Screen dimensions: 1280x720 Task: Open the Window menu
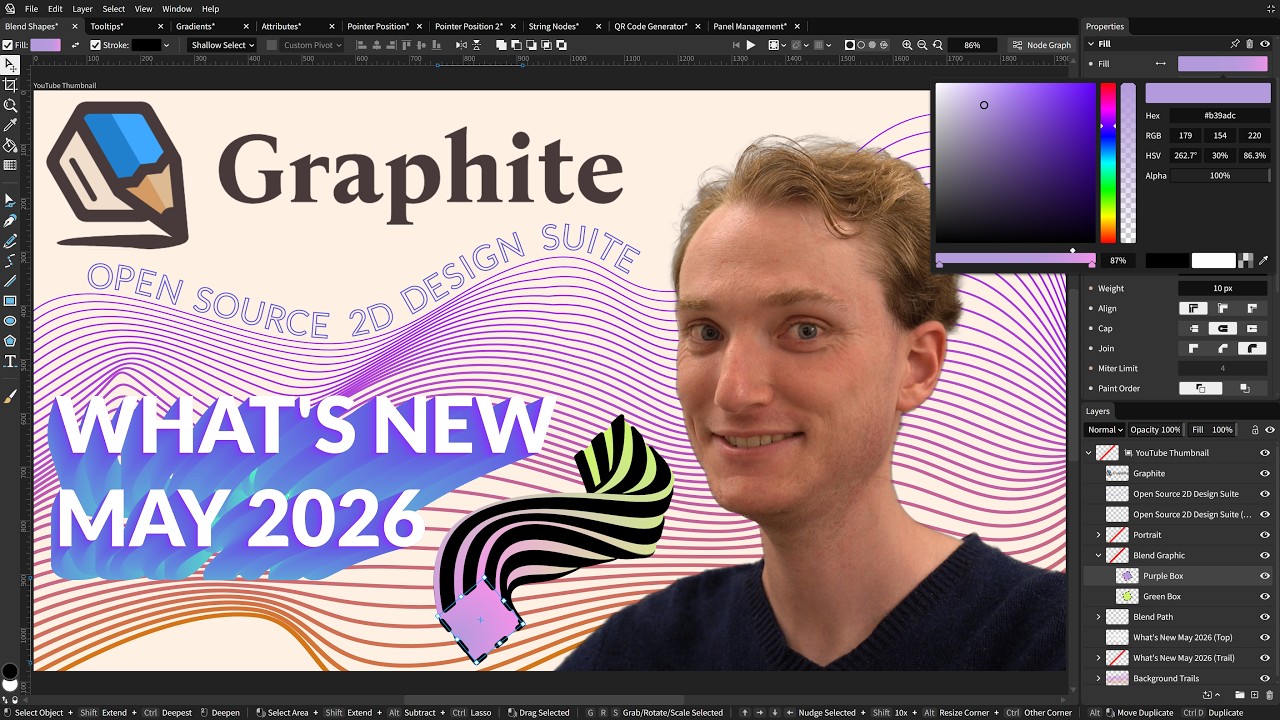click(177, 9)
